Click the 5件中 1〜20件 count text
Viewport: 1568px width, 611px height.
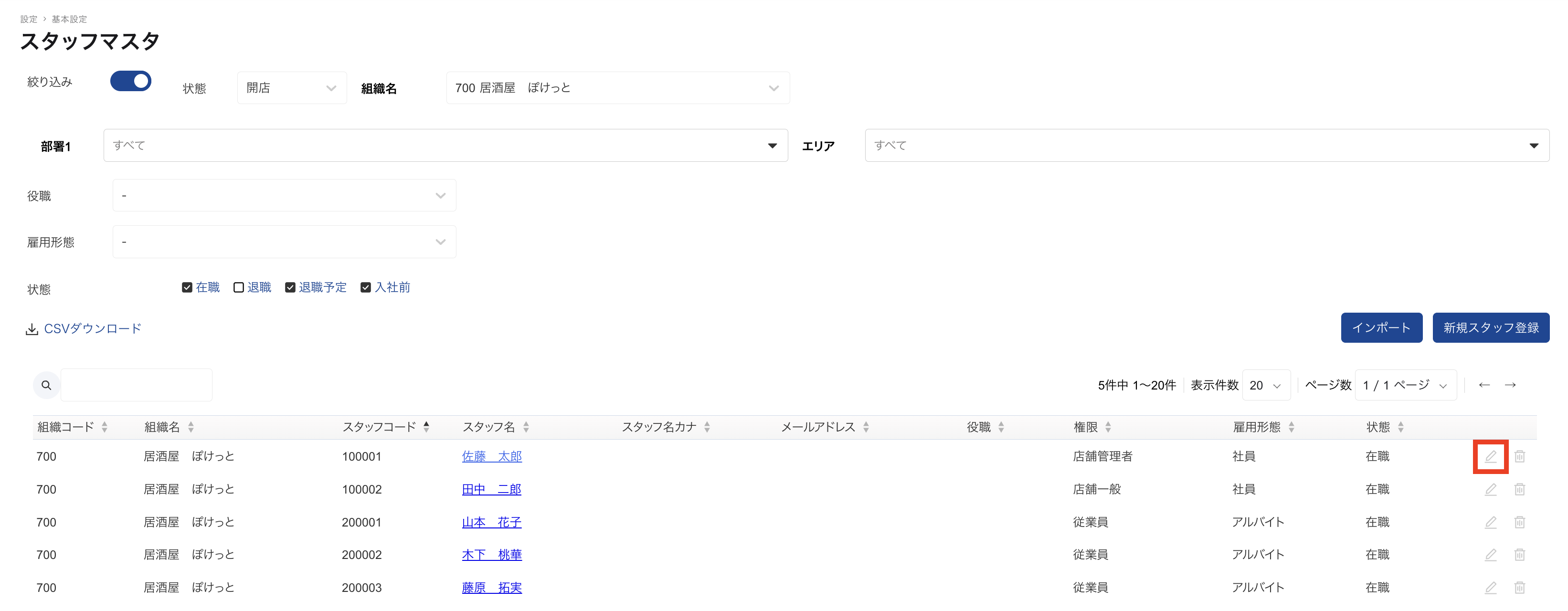click(x=1137, y=385)
